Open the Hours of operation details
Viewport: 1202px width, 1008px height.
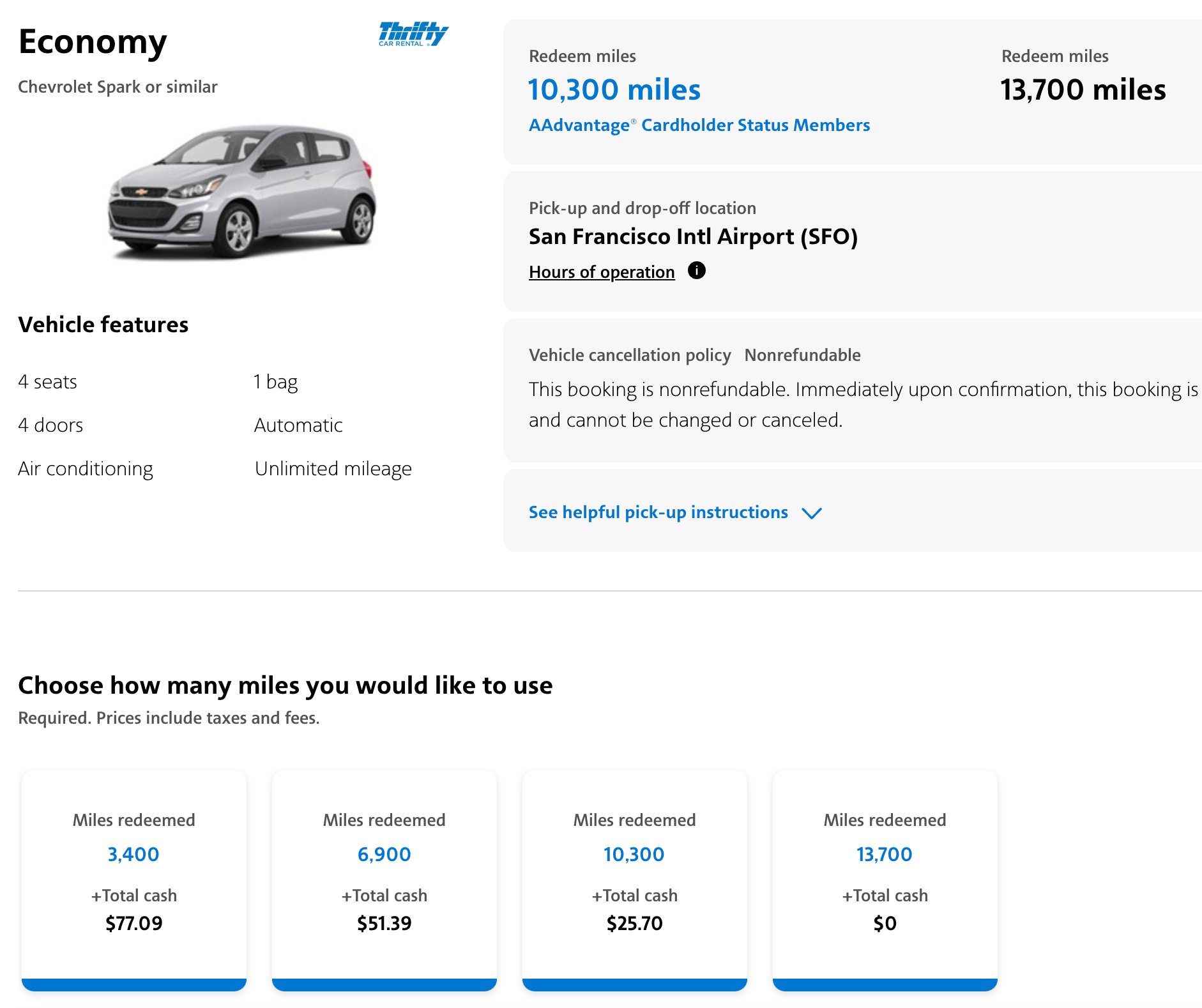601,271
